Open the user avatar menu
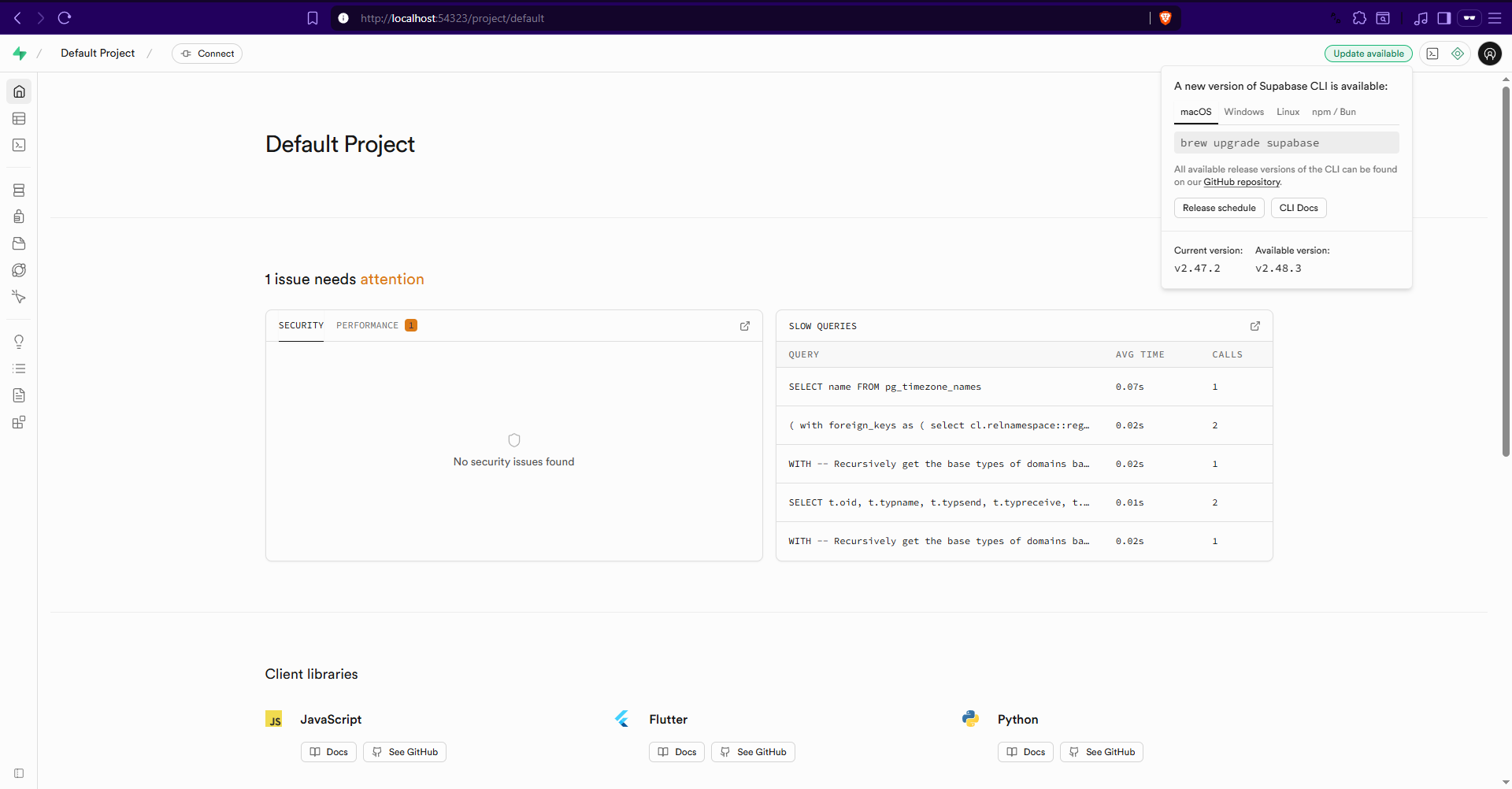Viewport: 1512px width, 789px height. [1490, 54]
